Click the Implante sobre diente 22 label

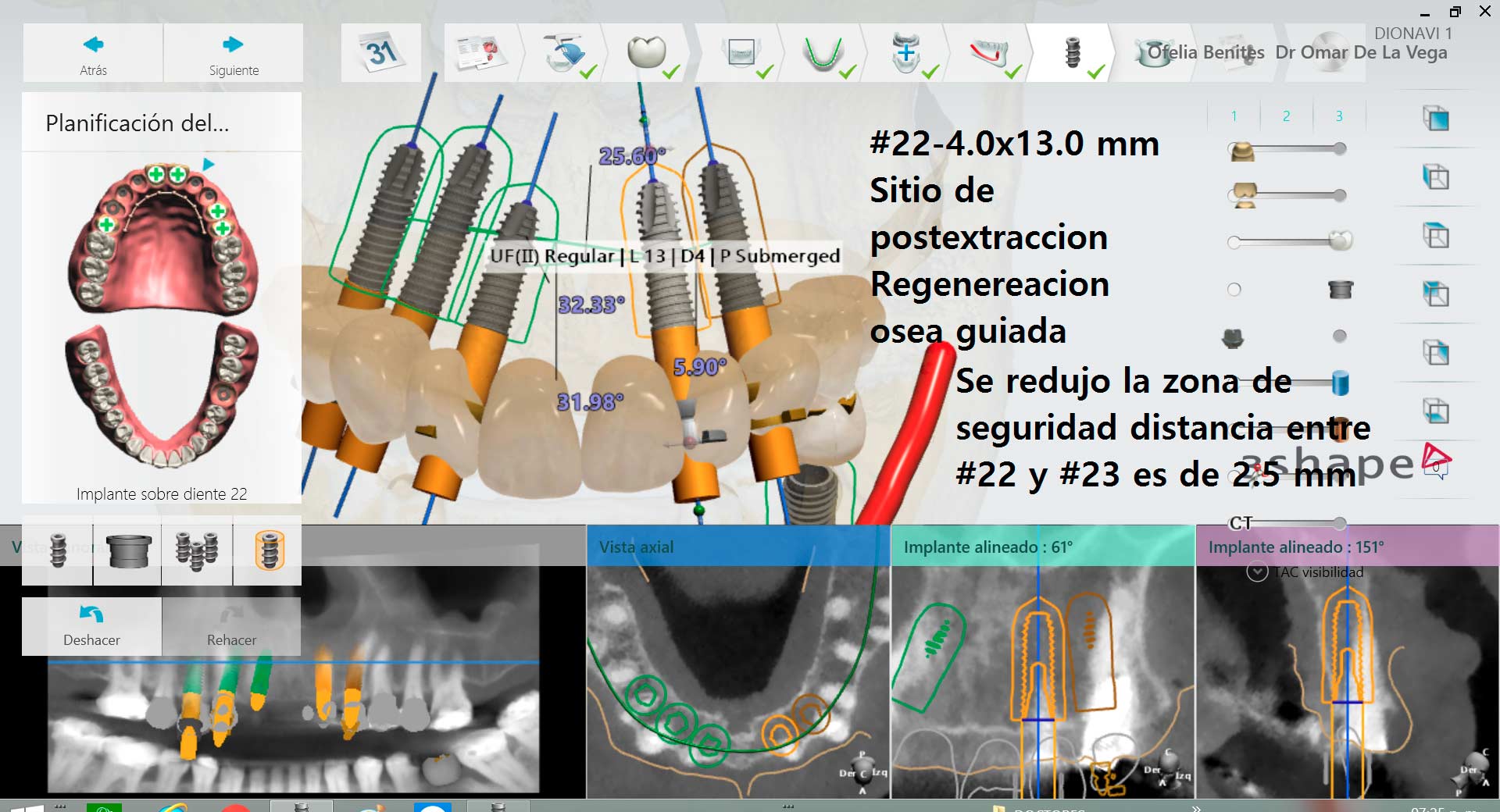[162, 494]
